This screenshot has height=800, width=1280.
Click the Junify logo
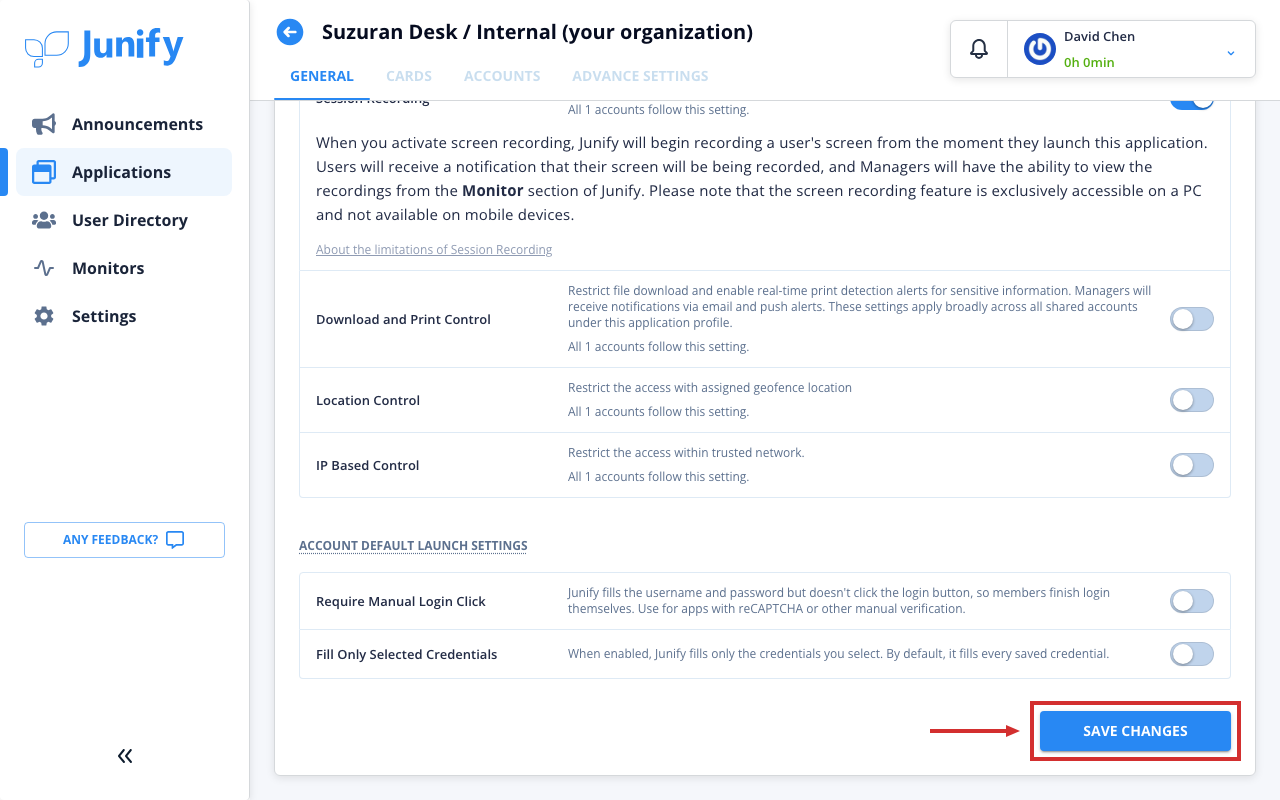coord(104,47)
